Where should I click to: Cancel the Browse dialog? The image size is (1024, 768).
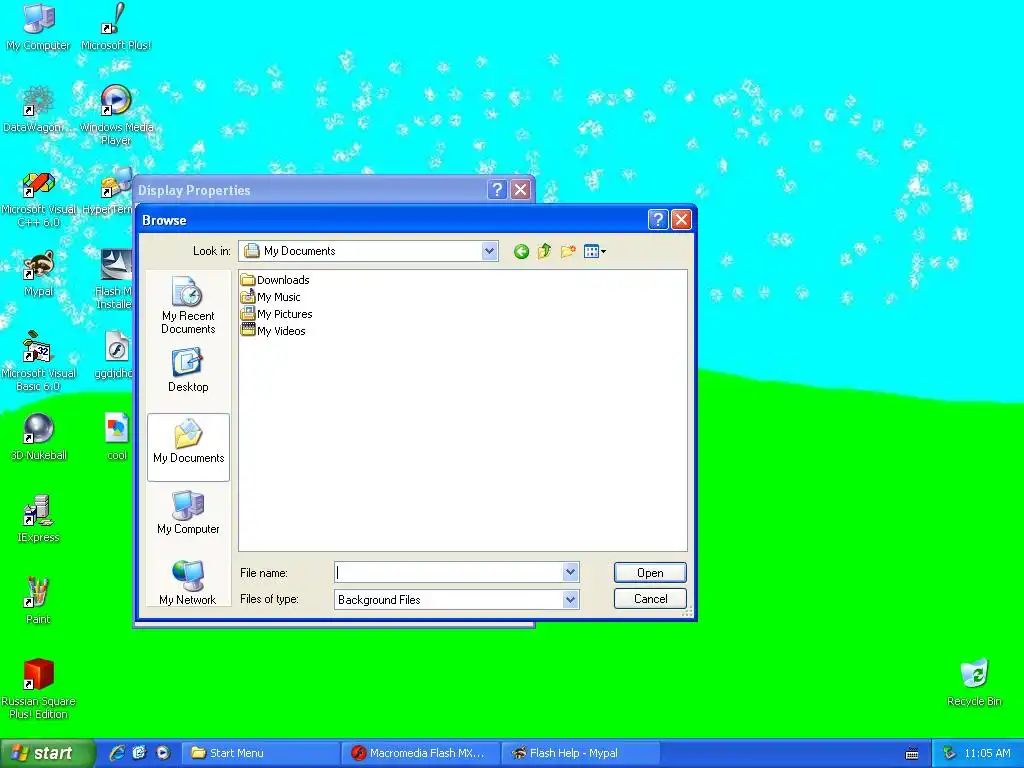pyautogui.click(x=650, y=599)
